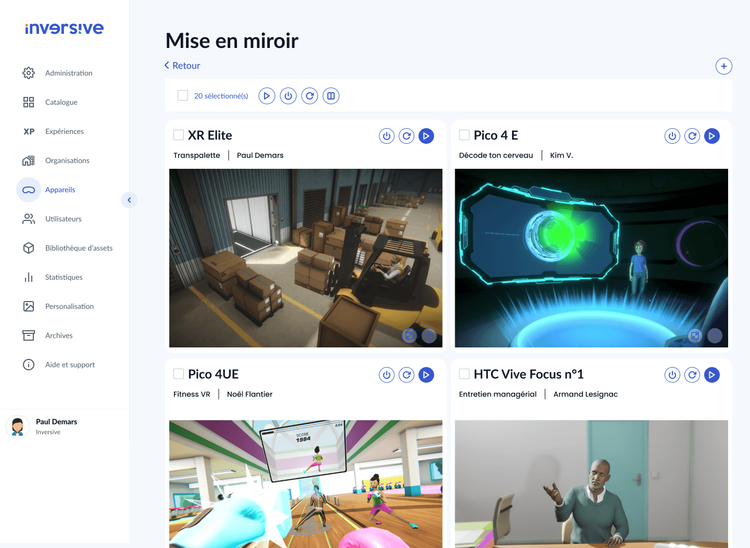Image resolution: width=750 pixels, height=548 pixels.
Task: Refresh all selected devices from toolbar
Action: pos(309,96)
